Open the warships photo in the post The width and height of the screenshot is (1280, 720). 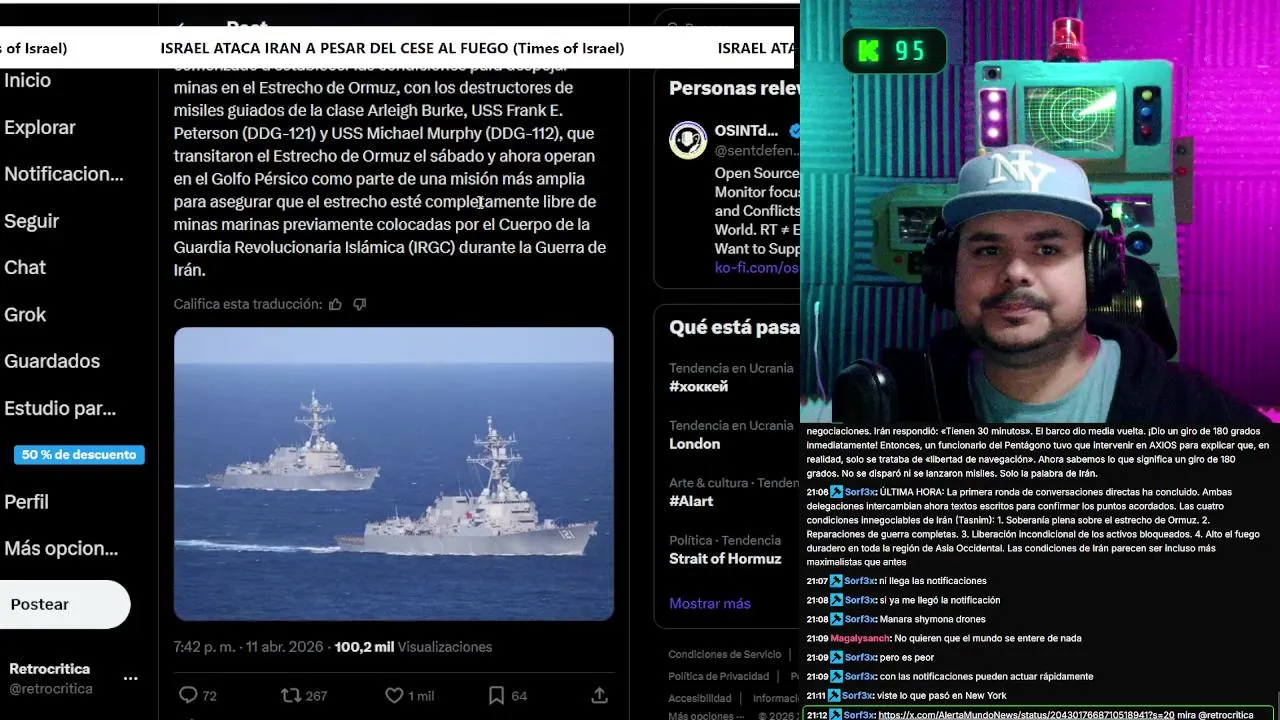click(394, 474)
